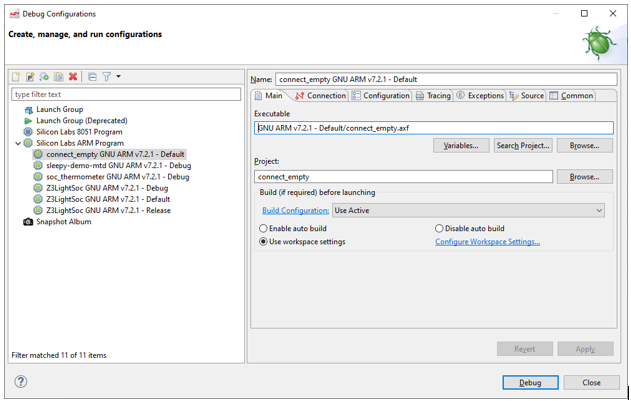Select the Use workspace settings radio button
The image size is (631, 401).
[263, 242]
